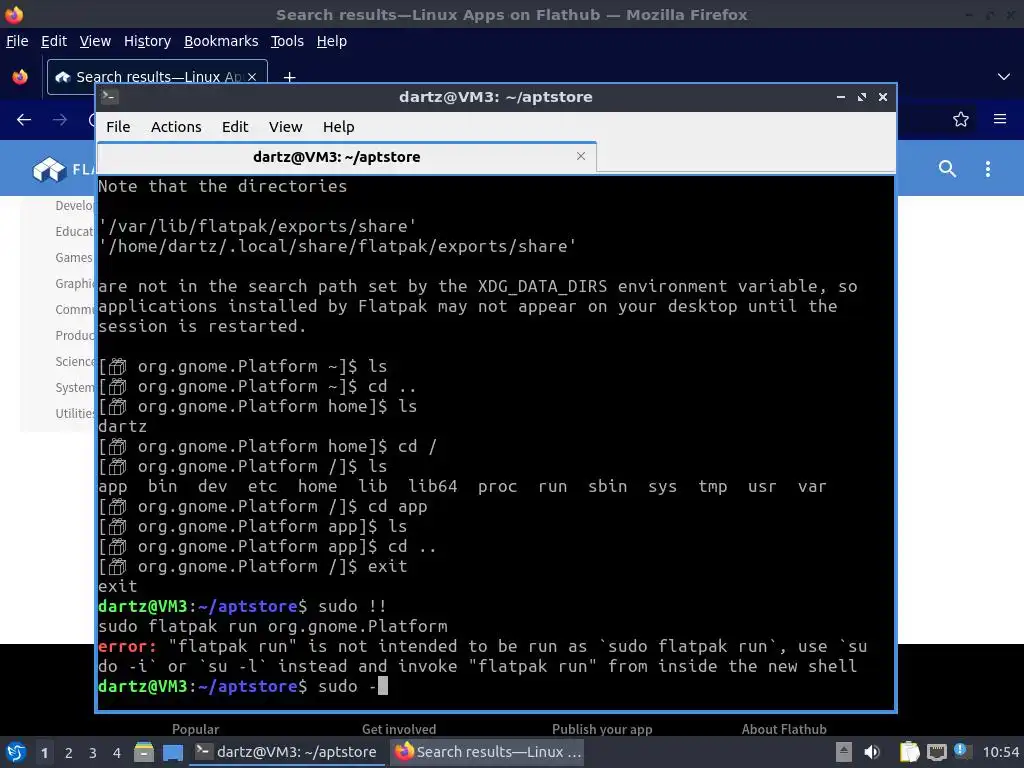Open the Firefox File menu
The width and height of the screenshot is (1024, 768).
pyautogui.click(x=17, y=41)
